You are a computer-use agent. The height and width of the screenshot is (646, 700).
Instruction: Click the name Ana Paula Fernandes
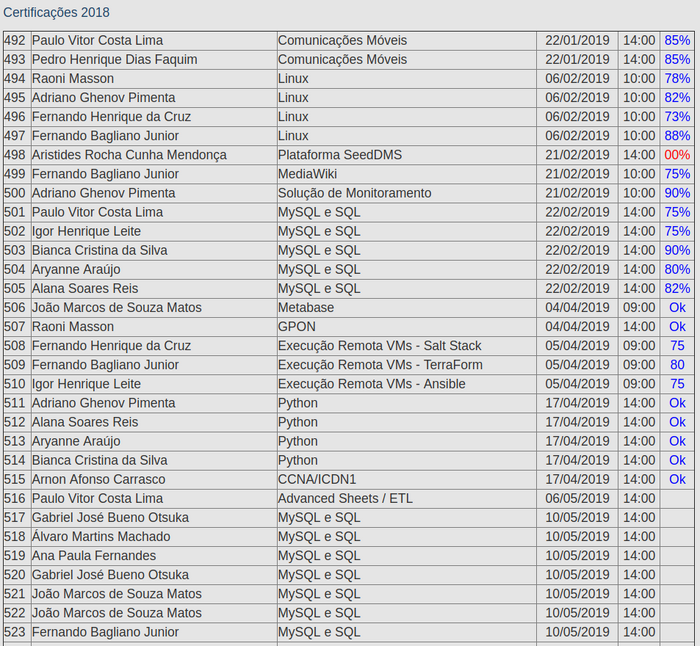click(x=94, y=555)
